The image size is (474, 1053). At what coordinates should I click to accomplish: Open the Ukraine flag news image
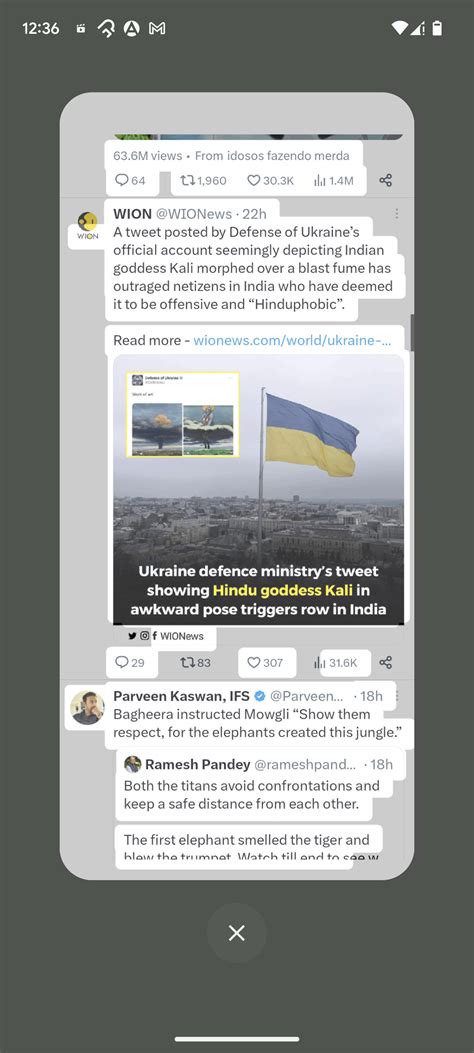click(x=258, y=490)
